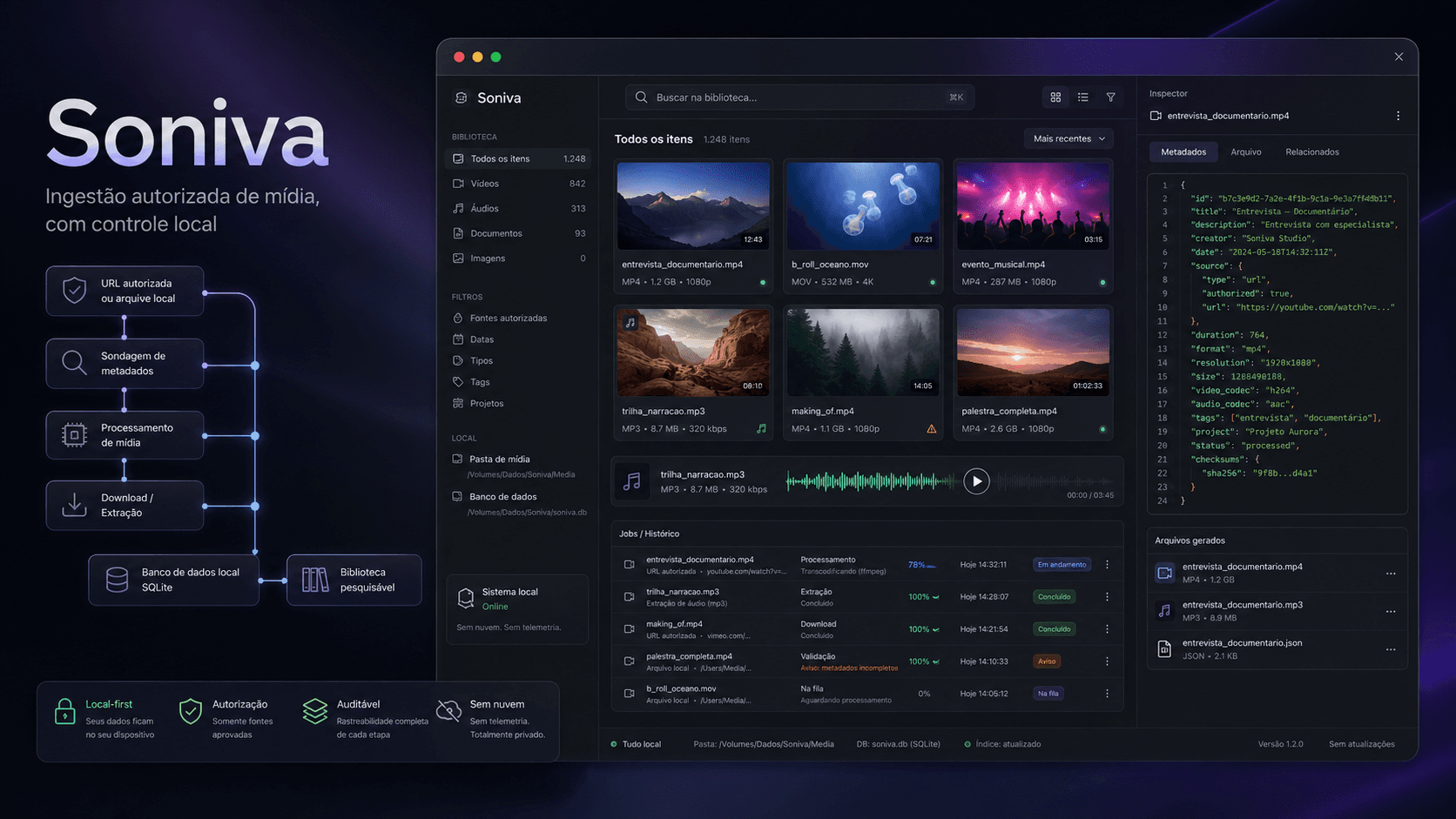This screenshot has height=819, width=1456.
Task: Focus the Buscar na biblioteca search field
Action: pyautogui.click(x=799, y=97)
